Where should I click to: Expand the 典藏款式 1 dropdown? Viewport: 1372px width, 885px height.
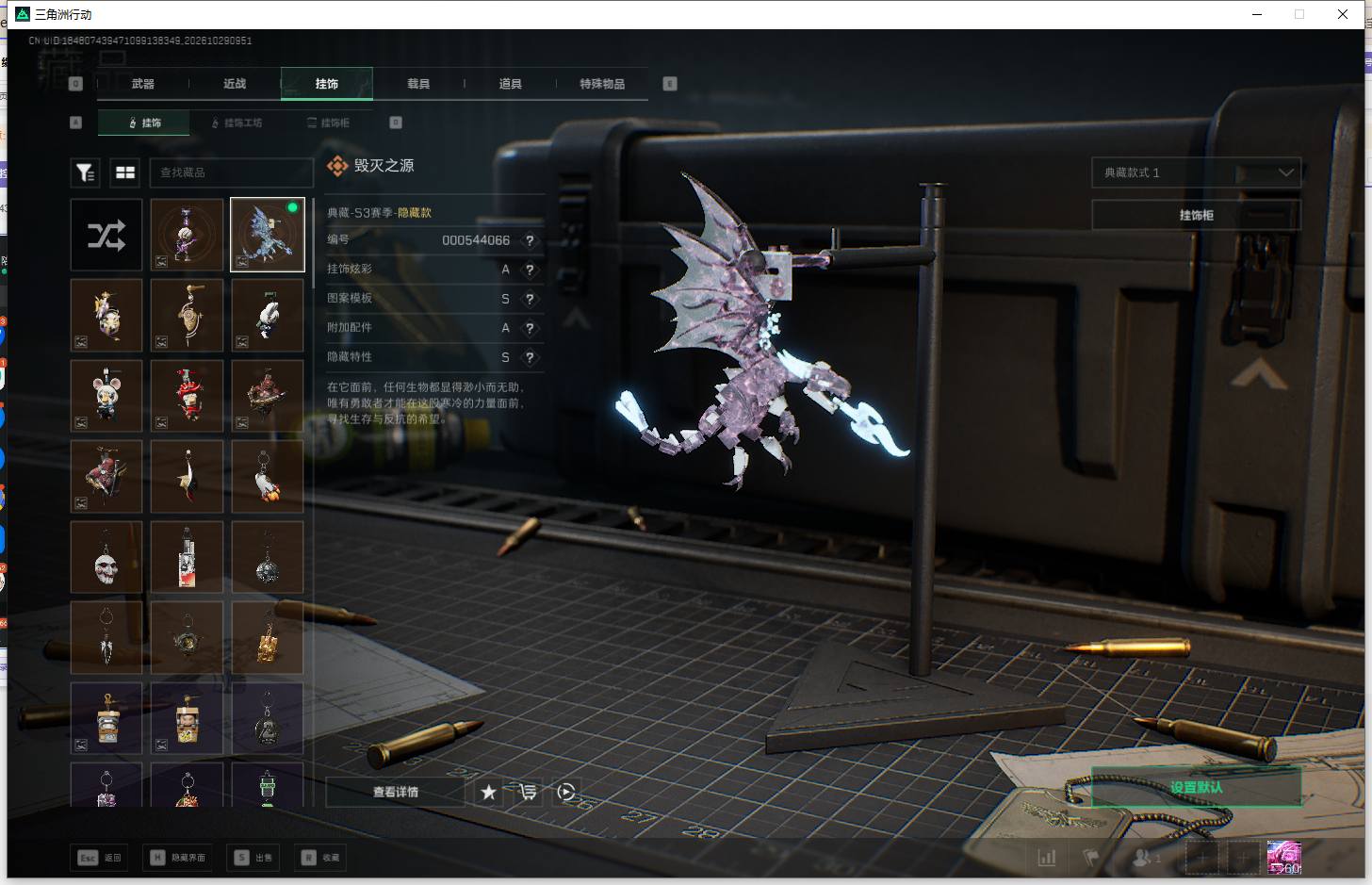click(1196, 172)
